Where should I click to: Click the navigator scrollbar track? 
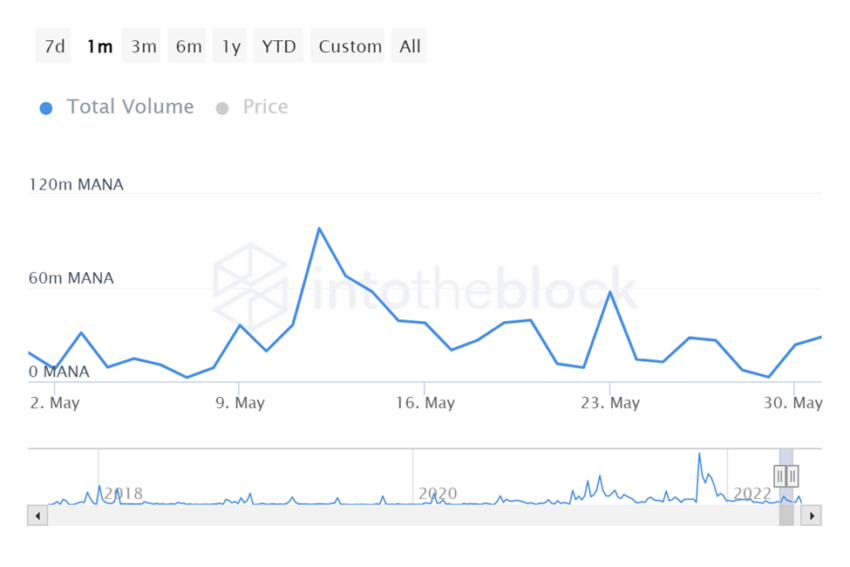[x=412, y=516]
